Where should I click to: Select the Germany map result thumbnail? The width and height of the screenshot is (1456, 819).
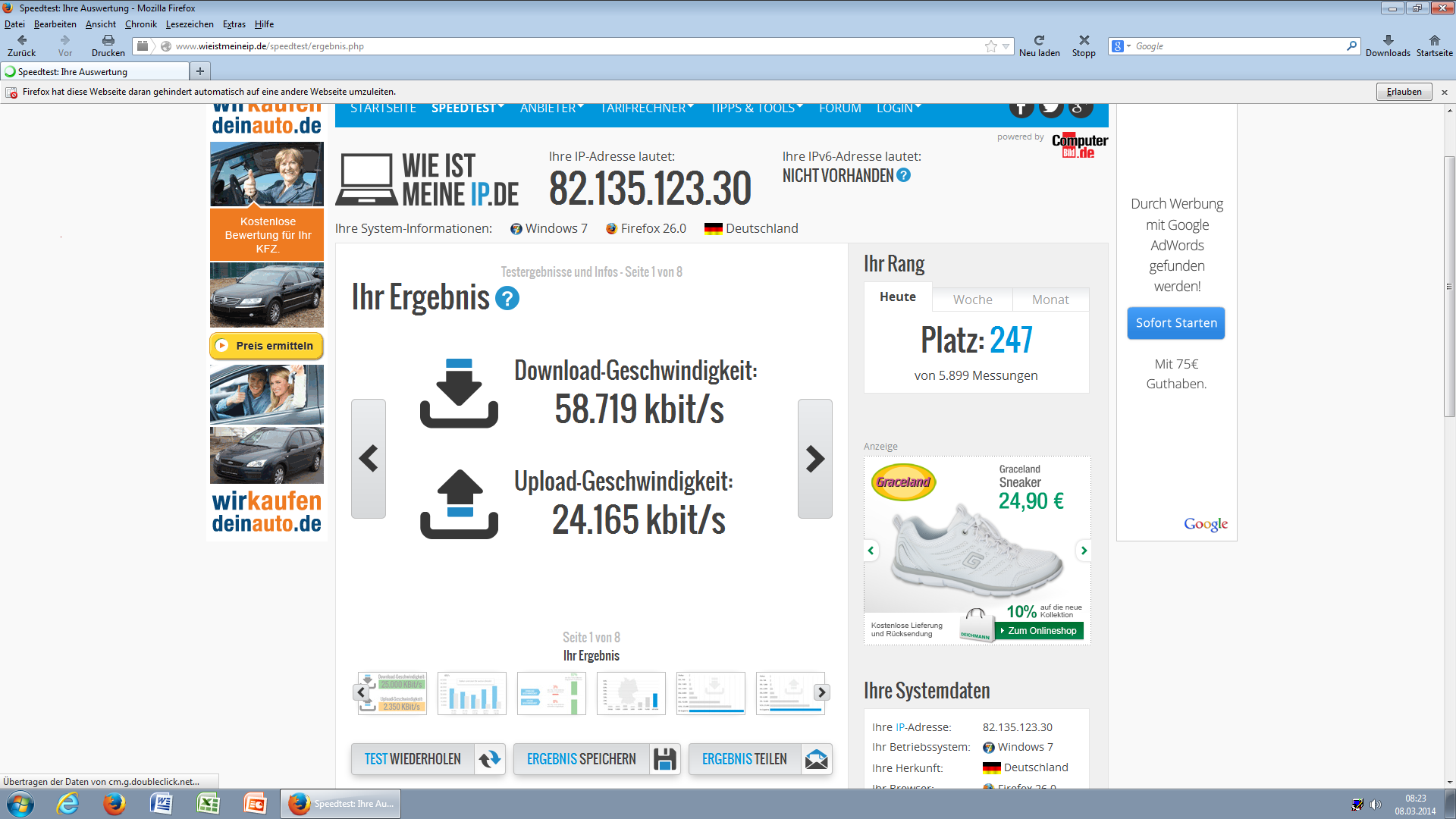coord(631,693)
